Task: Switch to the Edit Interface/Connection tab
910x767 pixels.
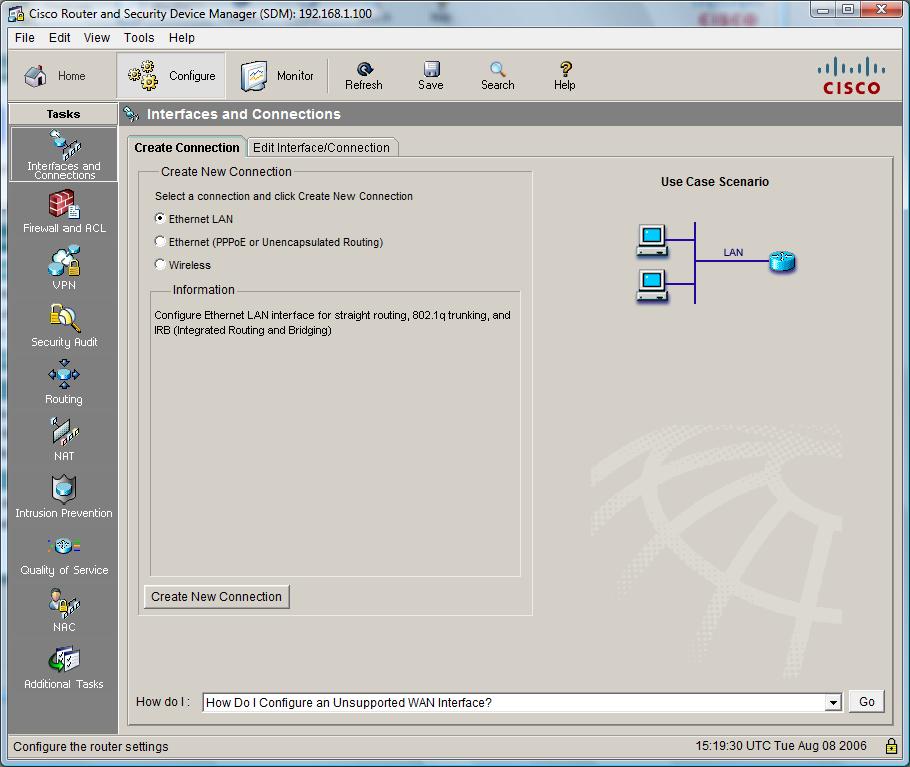Action: pyautogui.click(x=321, y=147)
